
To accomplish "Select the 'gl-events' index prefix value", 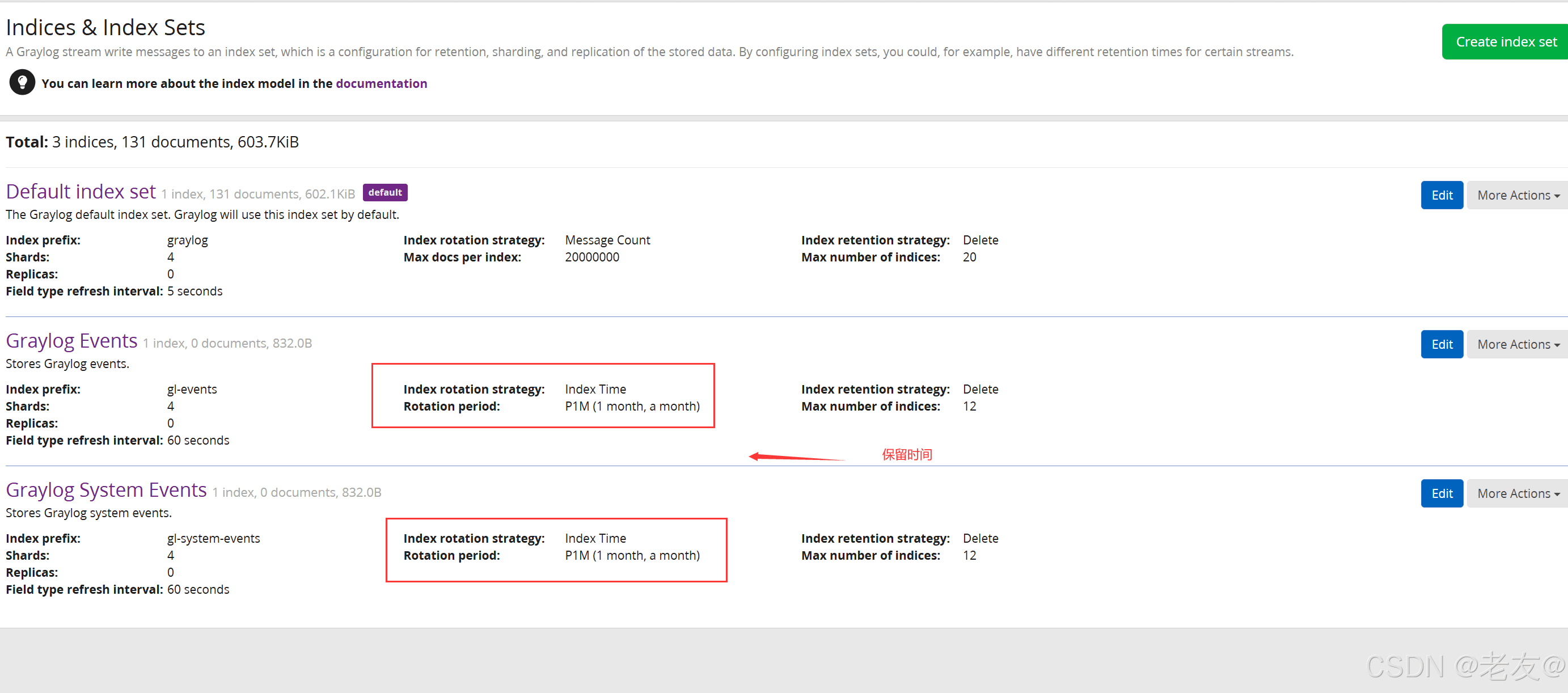I will click(192, 390).
